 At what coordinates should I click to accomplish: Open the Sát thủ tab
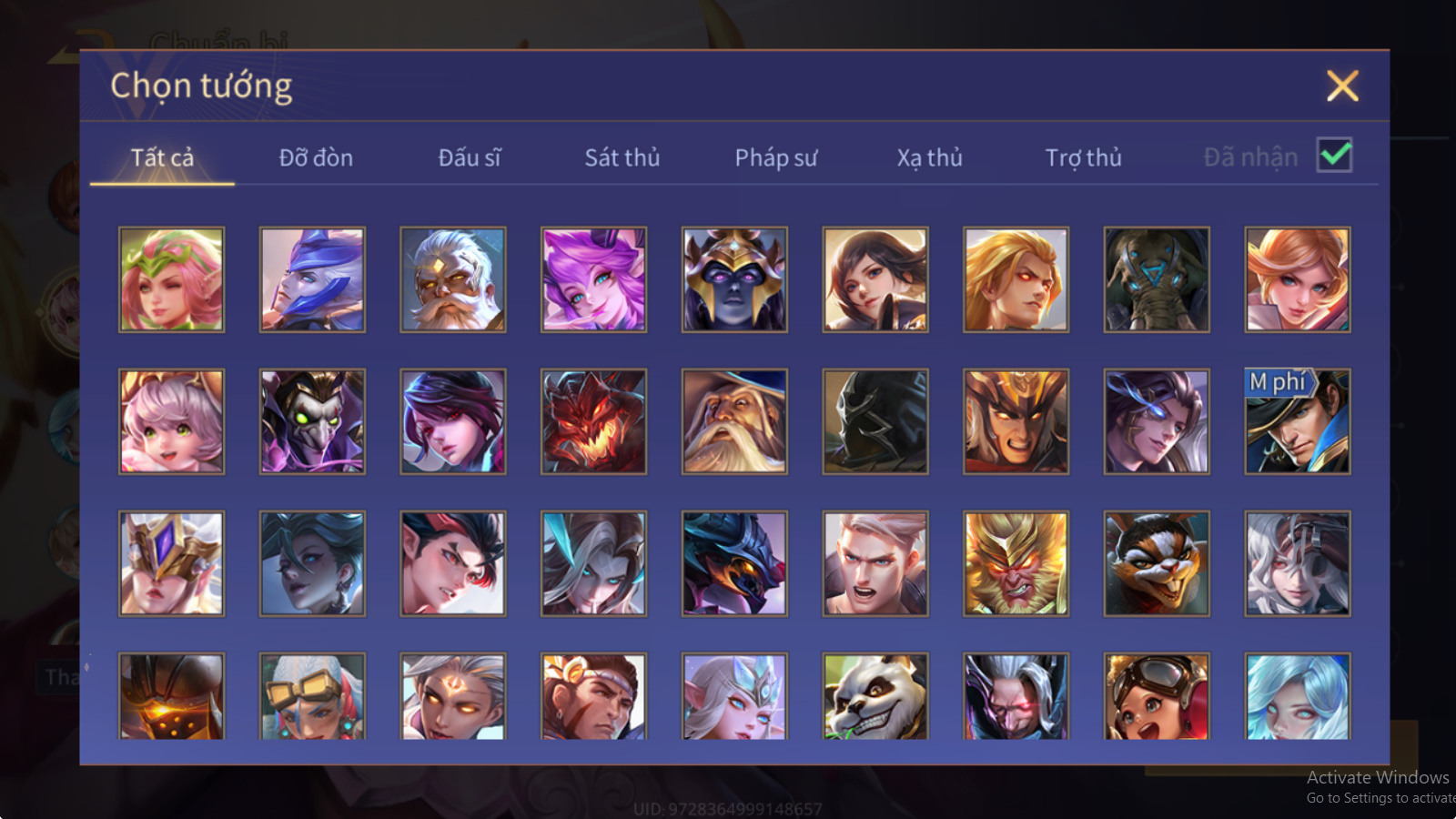[x=622, y=157]
